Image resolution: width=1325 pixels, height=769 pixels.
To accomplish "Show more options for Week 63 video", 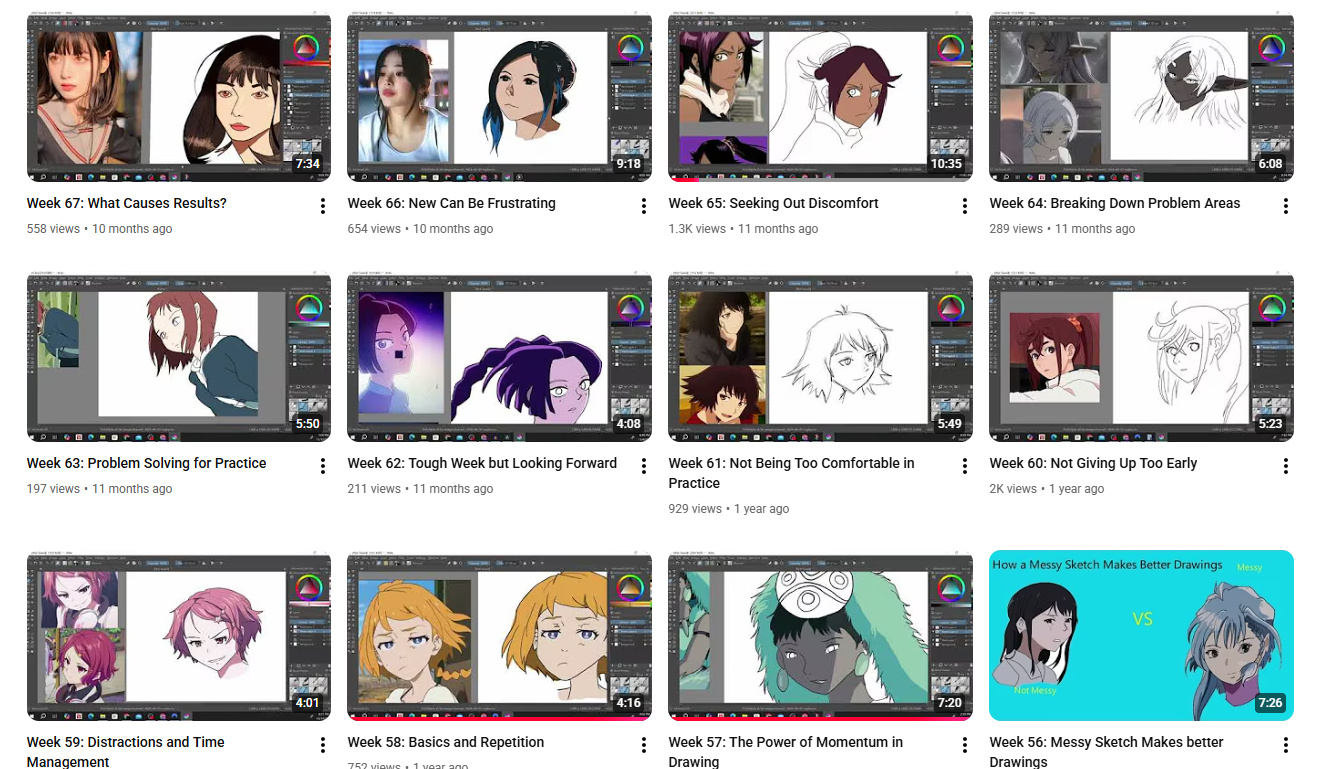I will (323, 466).
